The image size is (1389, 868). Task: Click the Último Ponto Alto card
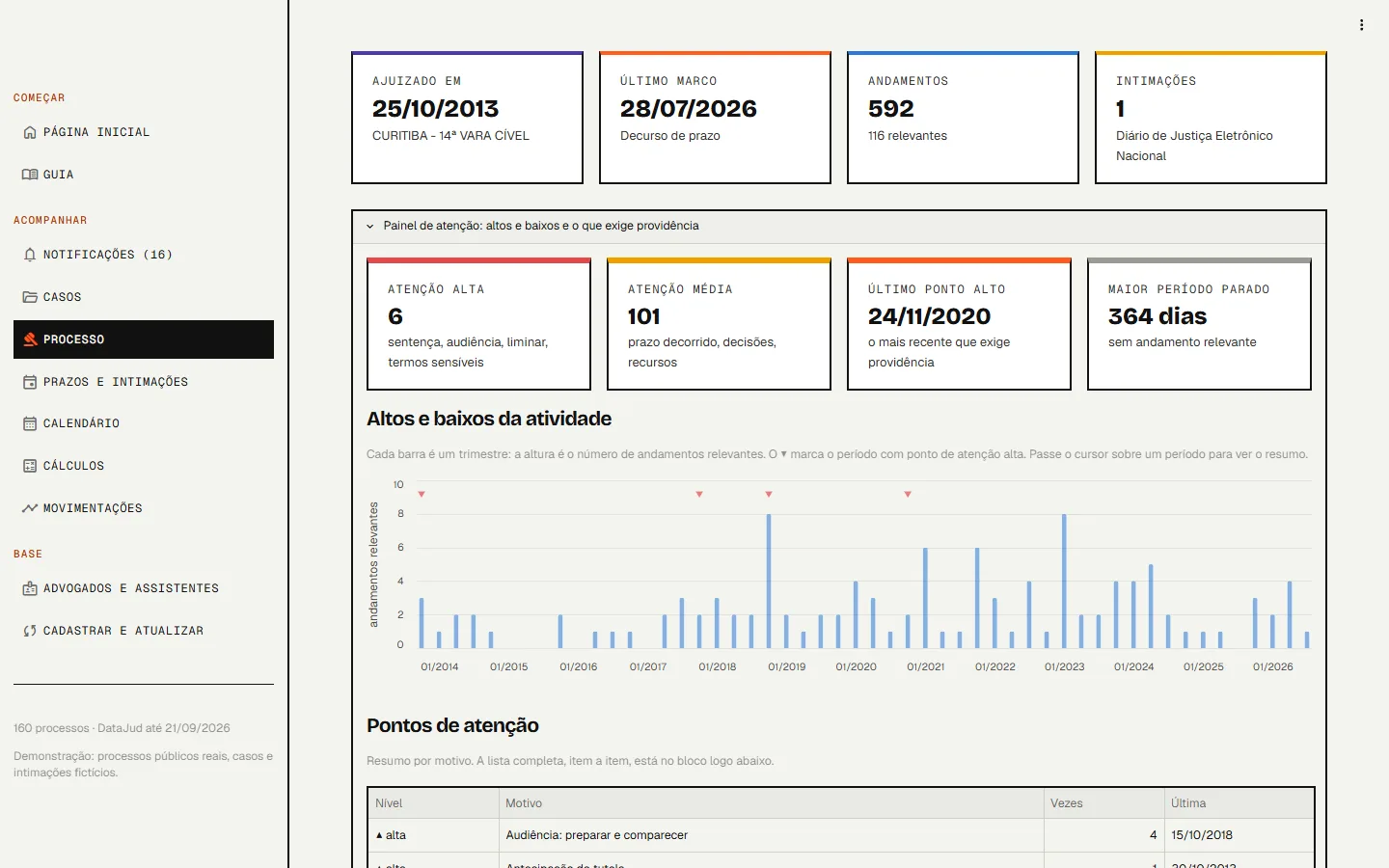[959, 324]
